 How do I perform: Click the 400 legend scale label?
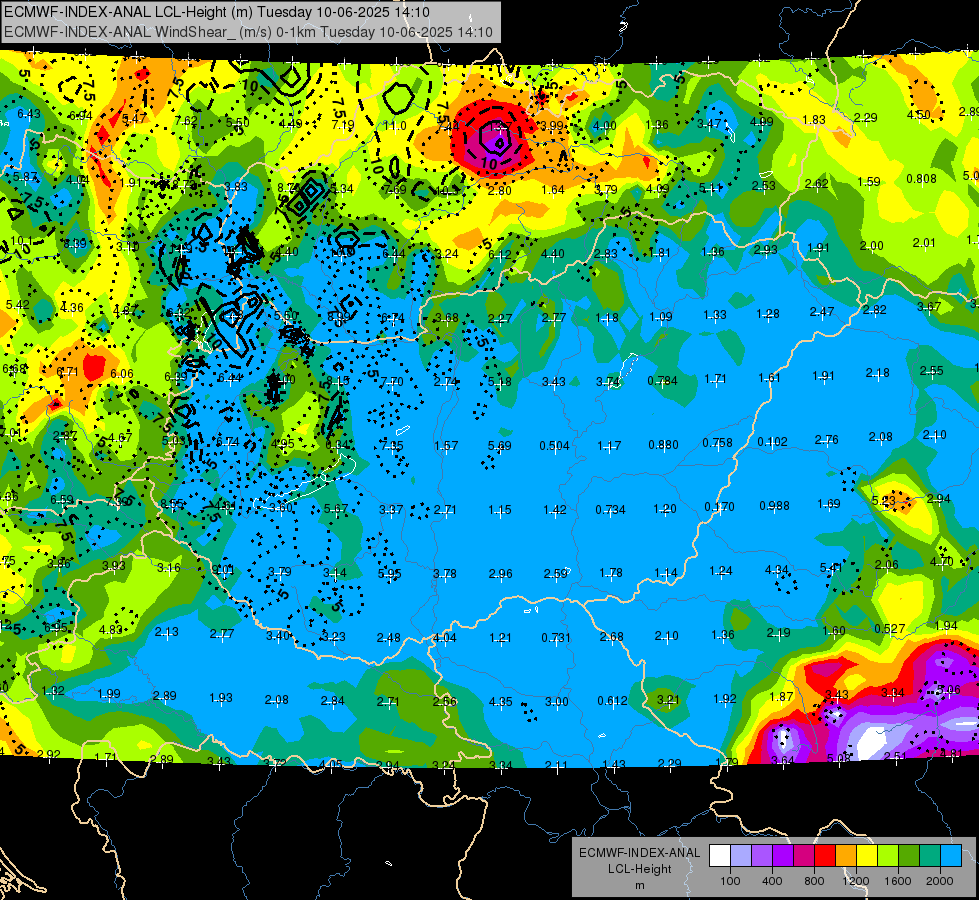pos(772,881)
